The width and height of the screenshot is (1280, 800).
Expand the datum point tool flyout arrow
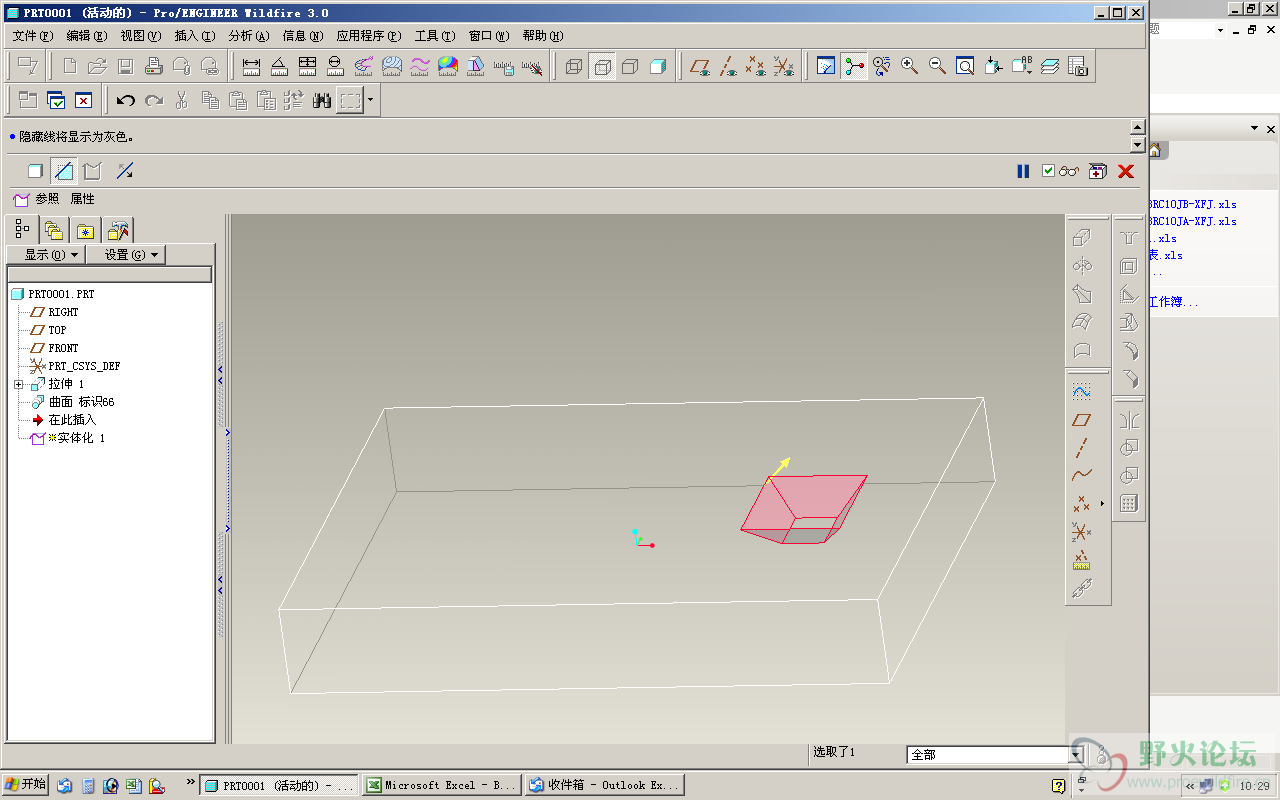point(1102,504)
